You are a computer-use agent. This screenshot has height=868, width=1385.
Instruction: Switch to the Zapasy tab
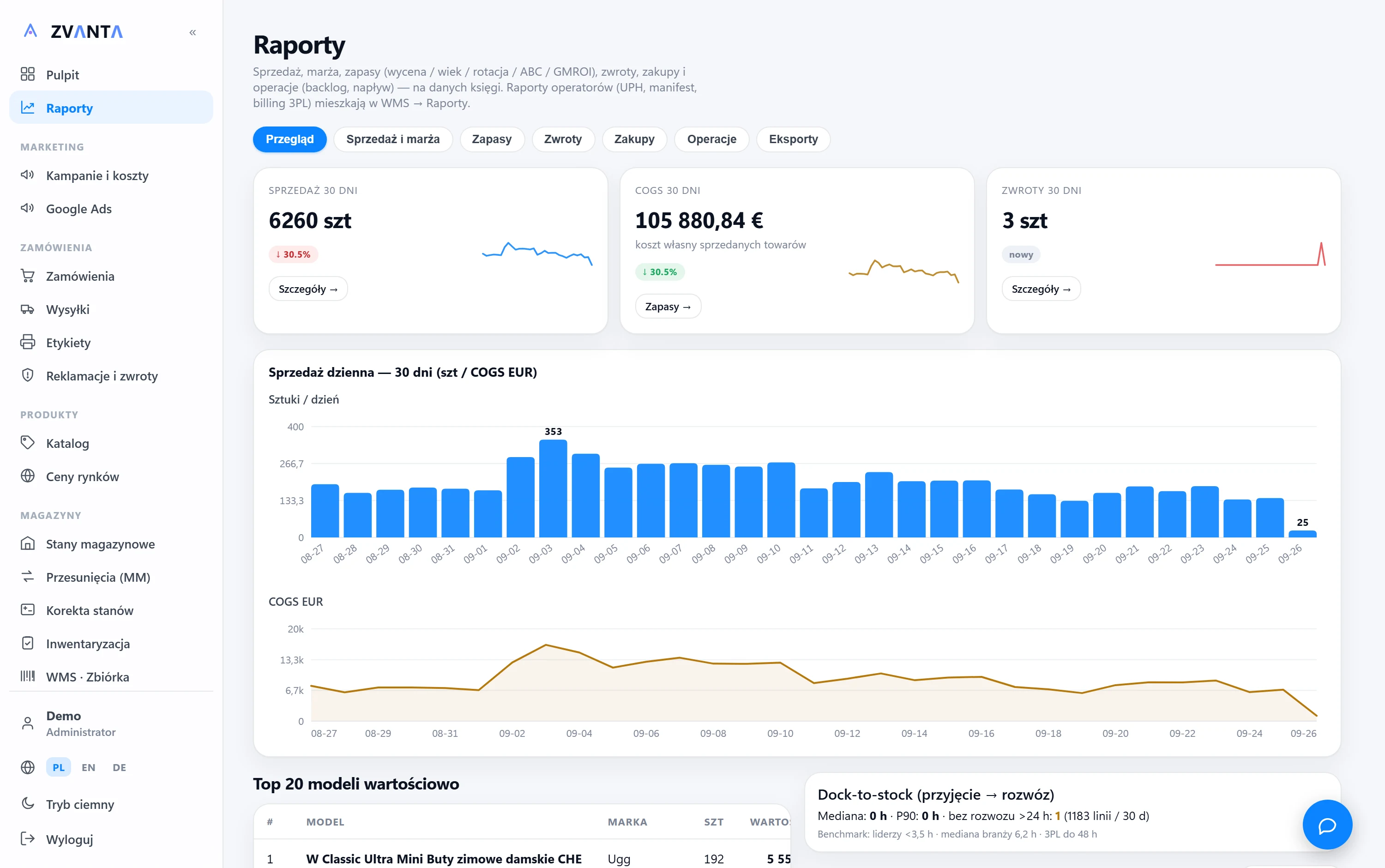pos(492,139)
